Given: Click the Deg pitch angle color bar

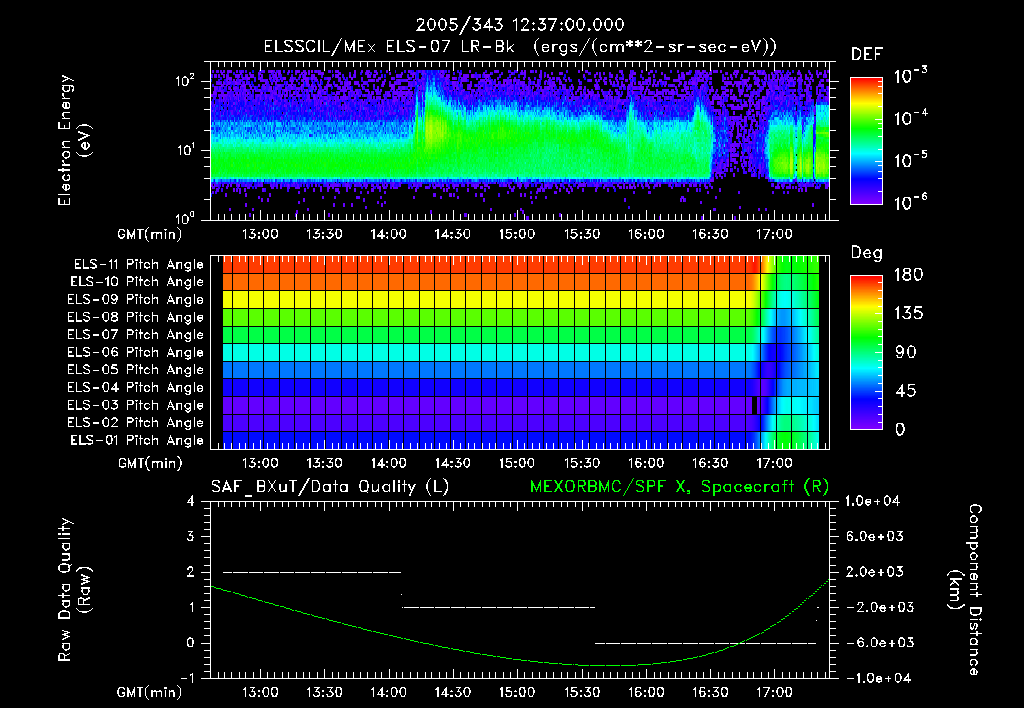Looking at the screenshot, I should (x=866, y=353).
